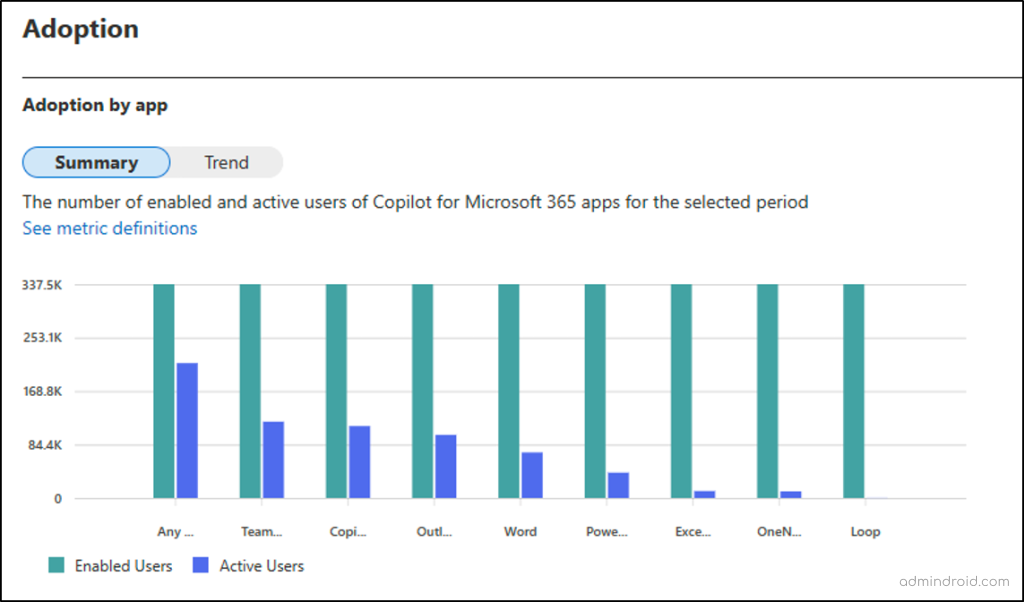Click the Enabled Users bar for Teams

pyautogui.click(x=250, y=390)
